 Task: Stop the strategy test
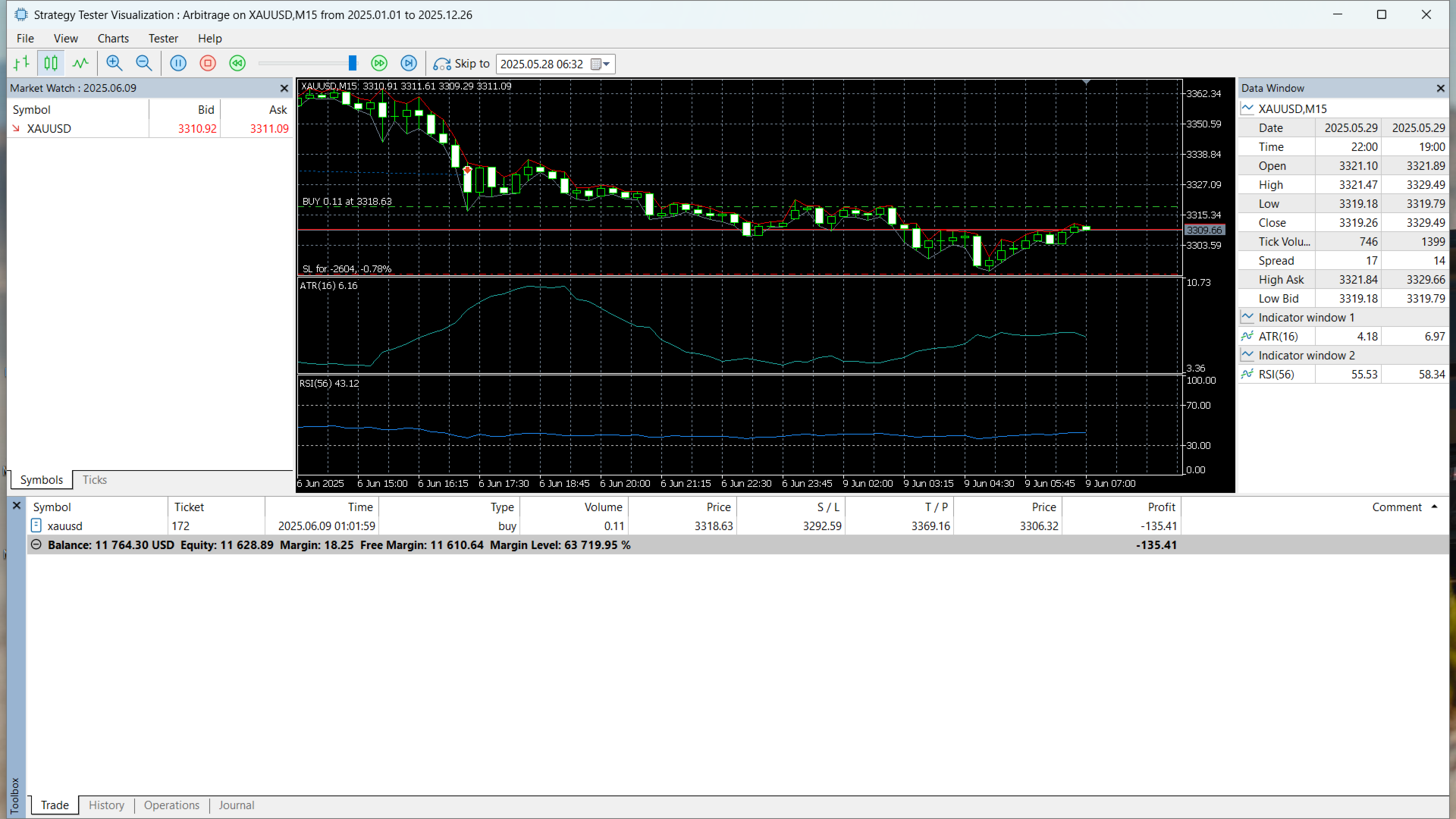coord(208,64)
